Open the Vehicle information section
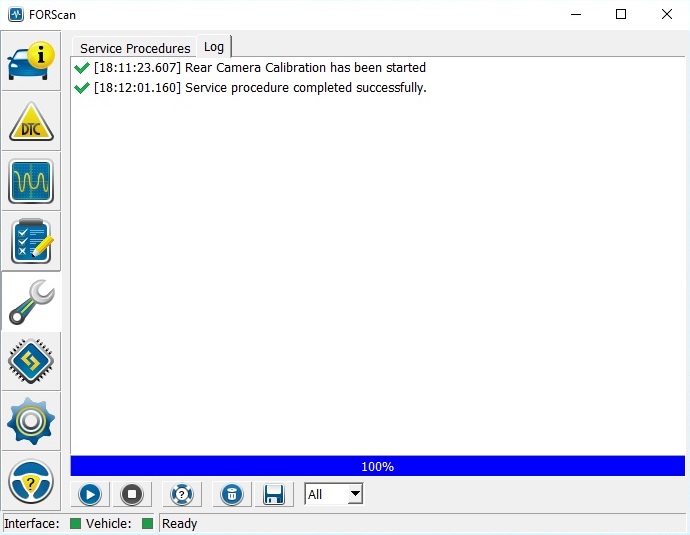The width and height of the screenshot is (690, 535). tap(31, 61)
